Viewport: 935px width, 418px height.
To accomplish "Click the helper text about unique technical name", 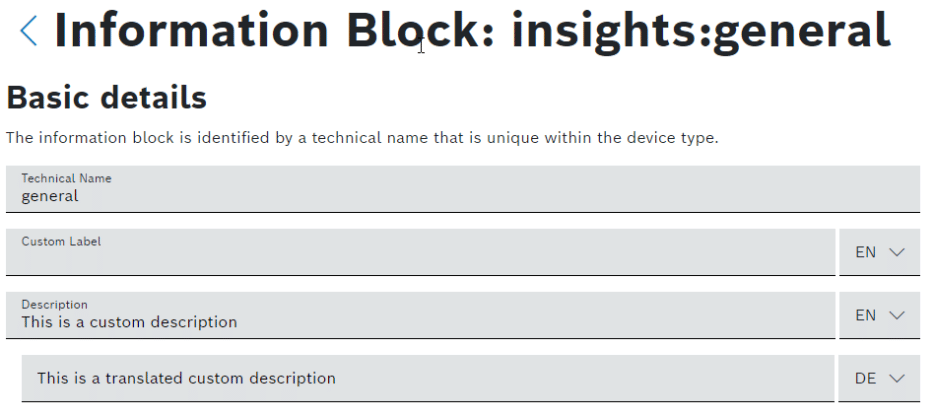I will [362, 138].
